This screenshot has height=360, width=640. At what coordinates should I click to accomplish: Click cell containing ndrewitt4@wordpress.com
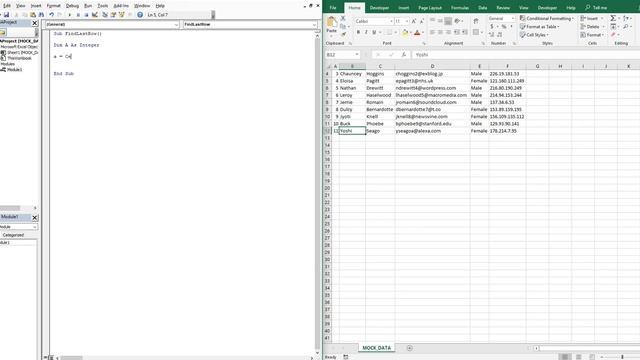click(432, 88)
